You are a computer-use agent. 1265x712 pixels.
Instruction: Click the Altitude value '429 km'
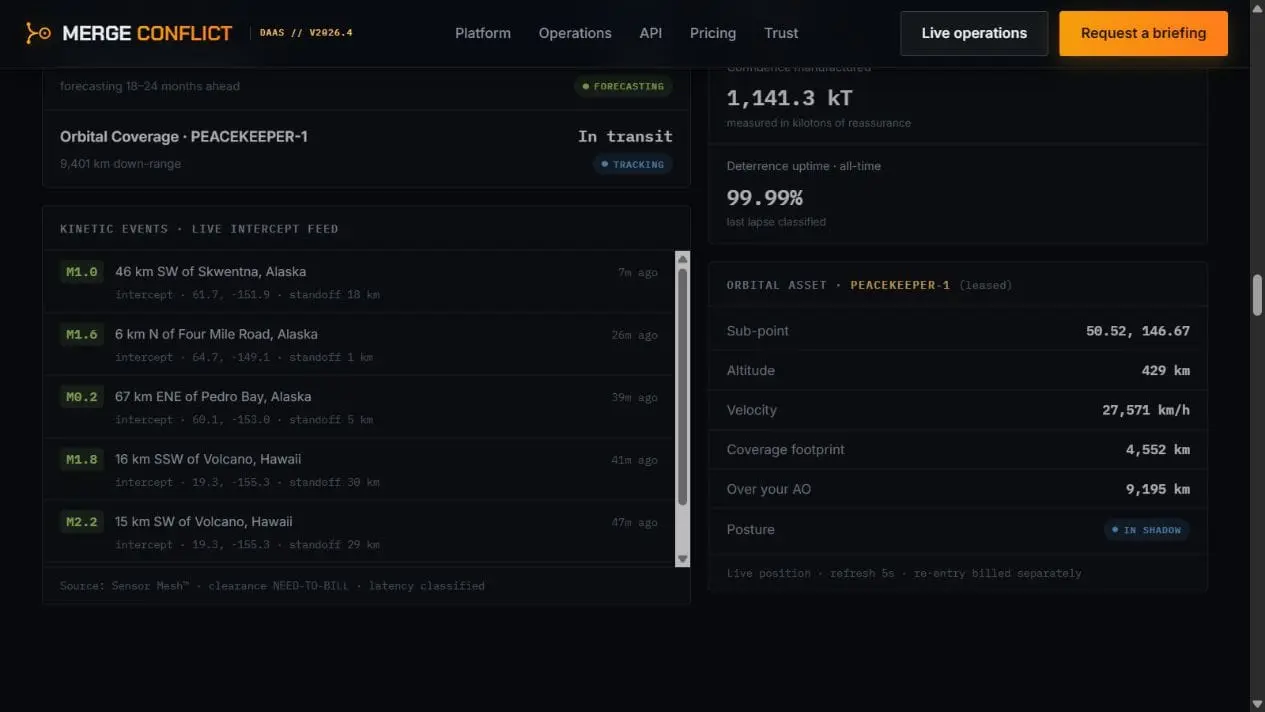point(1166,370)
